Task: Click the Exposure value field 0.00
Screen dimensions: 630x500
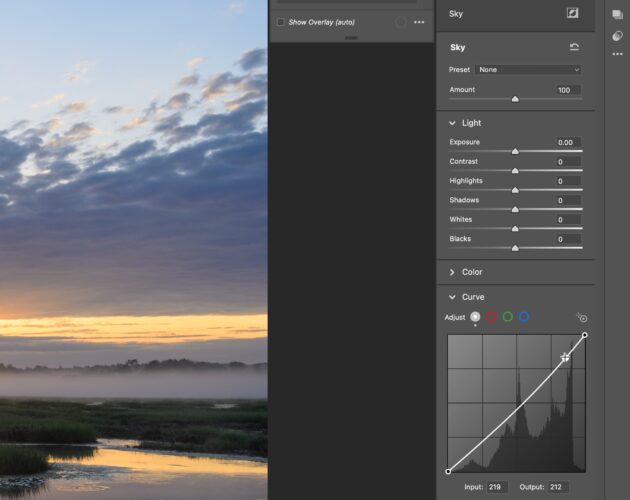Action: pos(567,142)
